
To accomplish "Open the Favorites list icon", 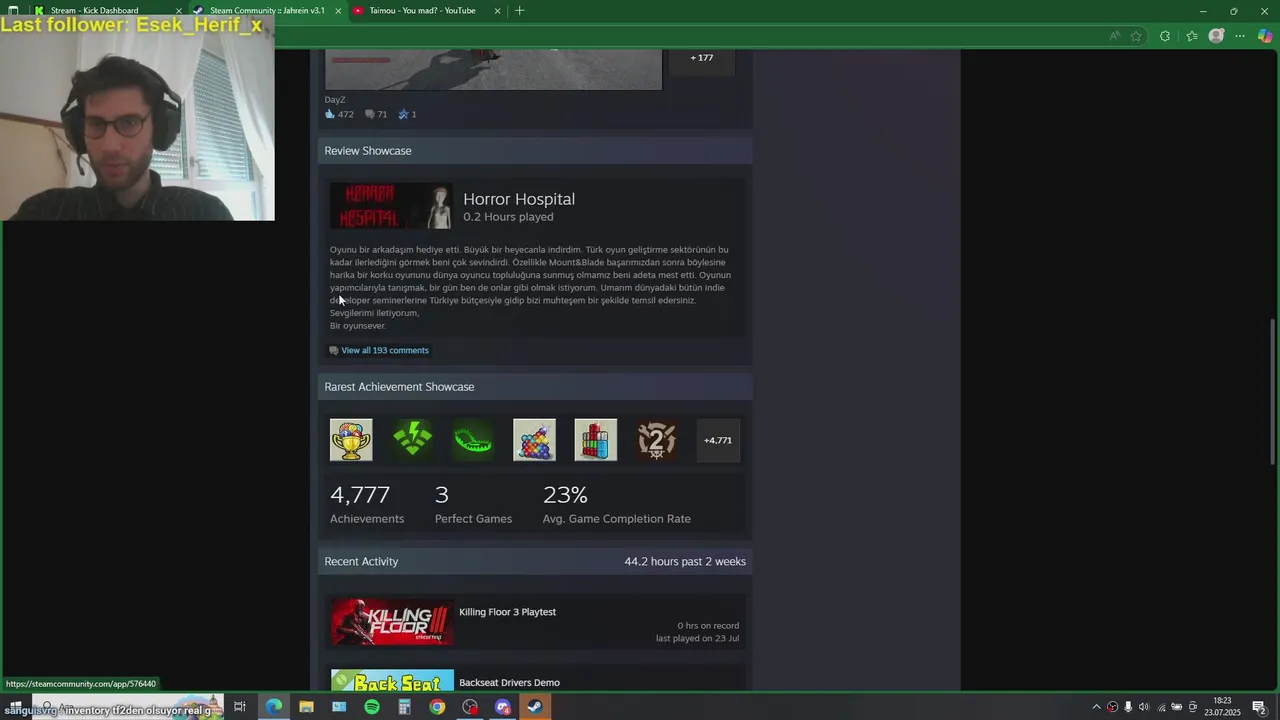I will (1191, 36).
